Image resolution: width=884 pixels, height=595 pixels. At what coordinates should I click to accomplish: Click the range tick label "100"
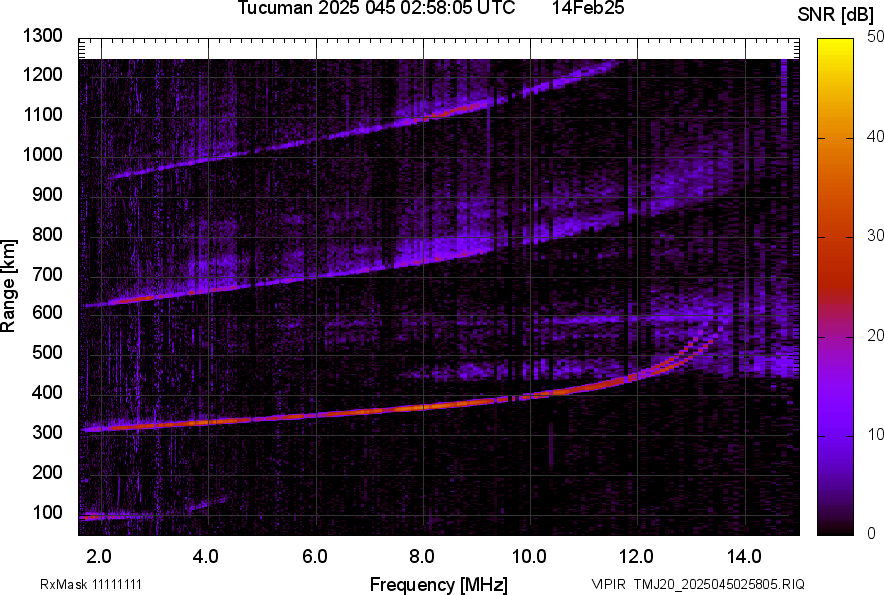coord(47,513)
